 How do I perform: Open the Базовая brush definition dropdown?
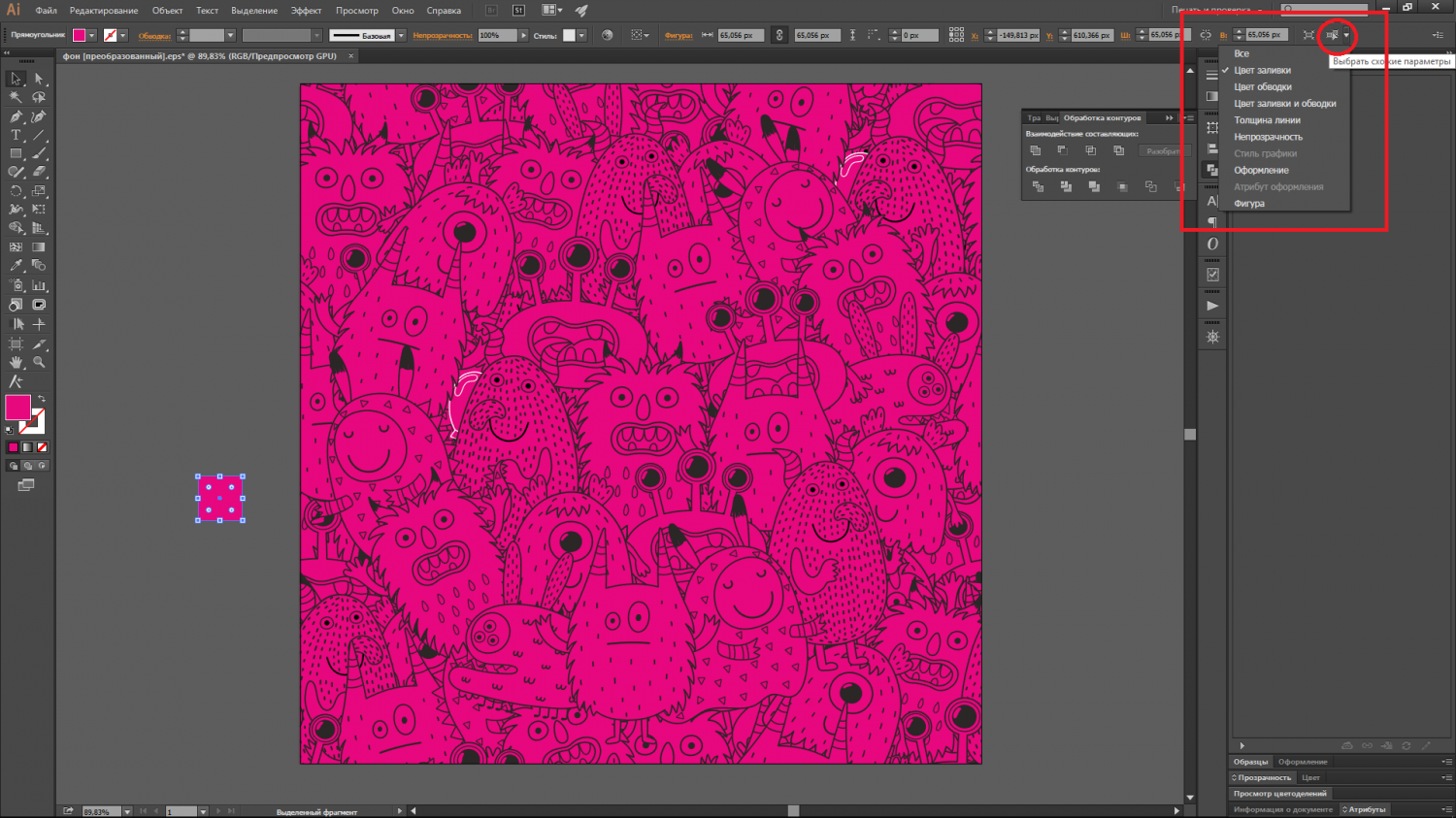point(401,36)
